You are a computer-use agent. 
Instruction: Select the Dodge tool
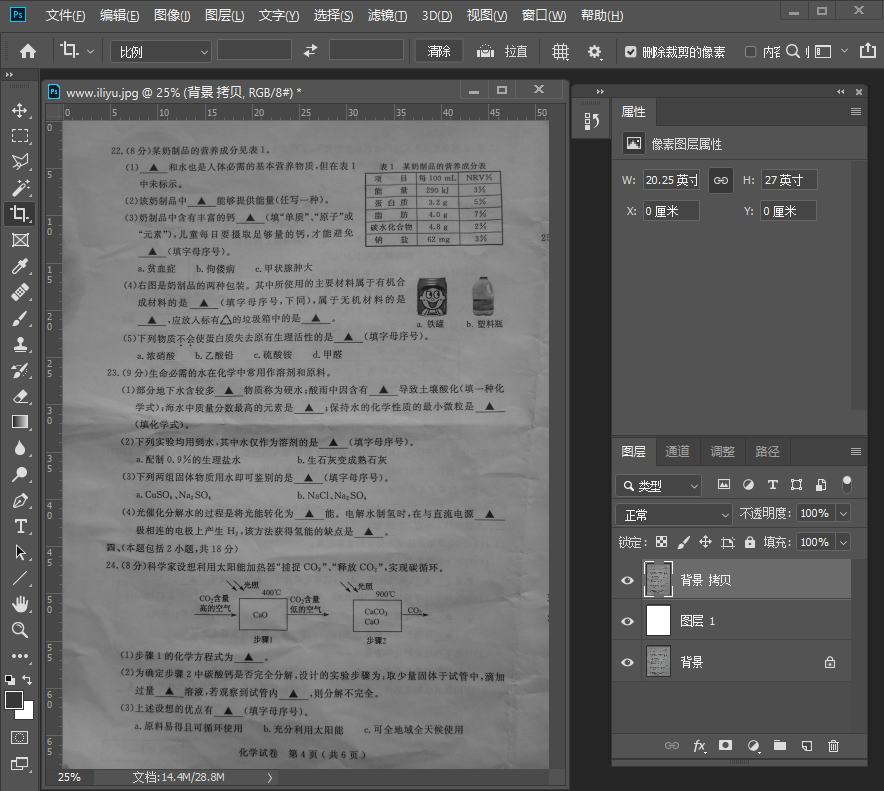pyautogui.click(x=20, y=474)
